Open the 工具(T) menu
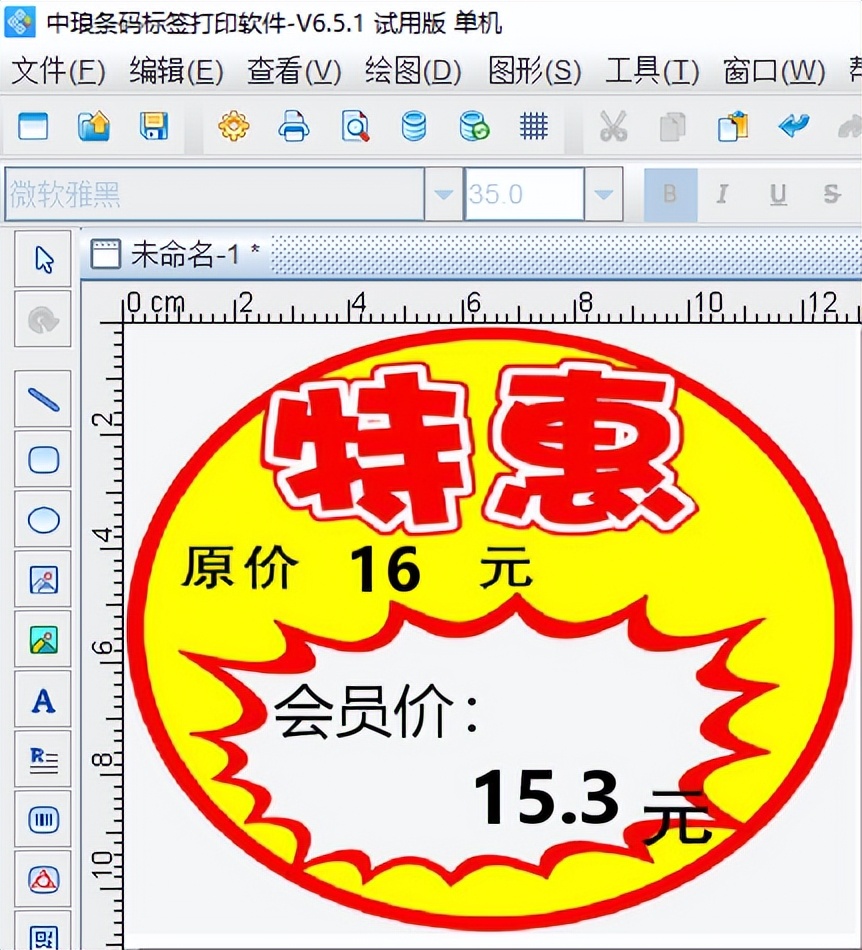862x950 pixels. 652,71
